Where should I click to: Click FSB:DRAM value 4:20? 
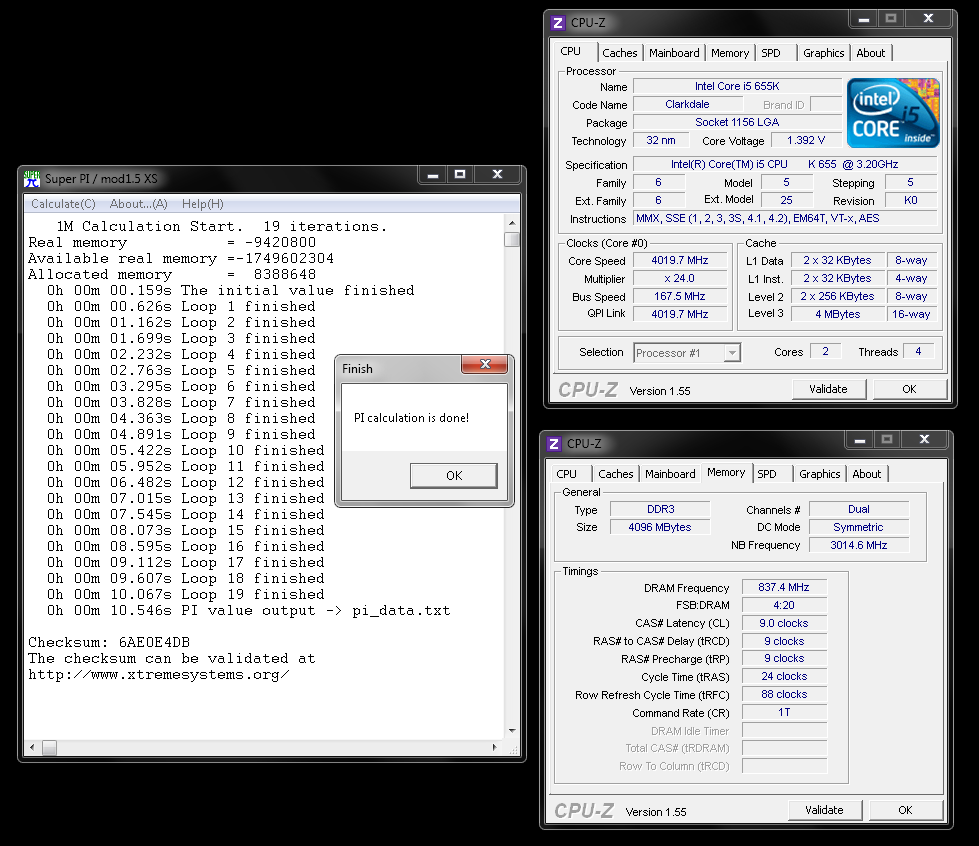click(x=784, y=606)
